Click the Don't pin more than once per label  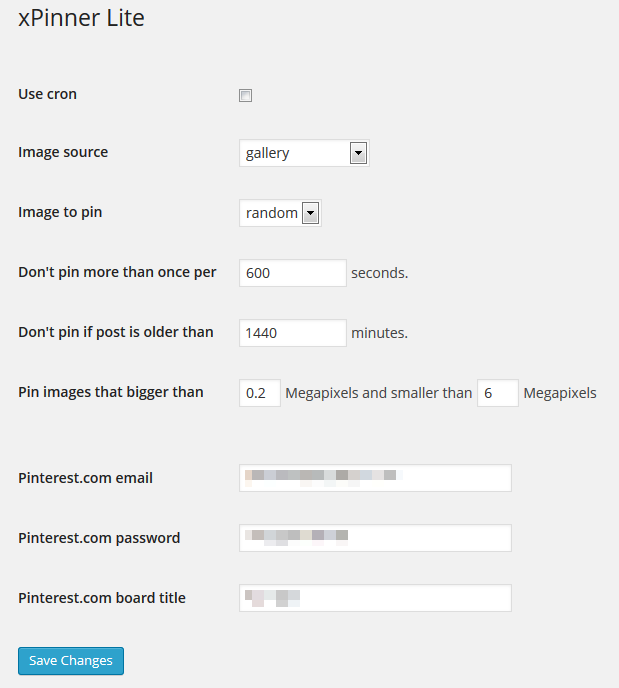point(117,272)
